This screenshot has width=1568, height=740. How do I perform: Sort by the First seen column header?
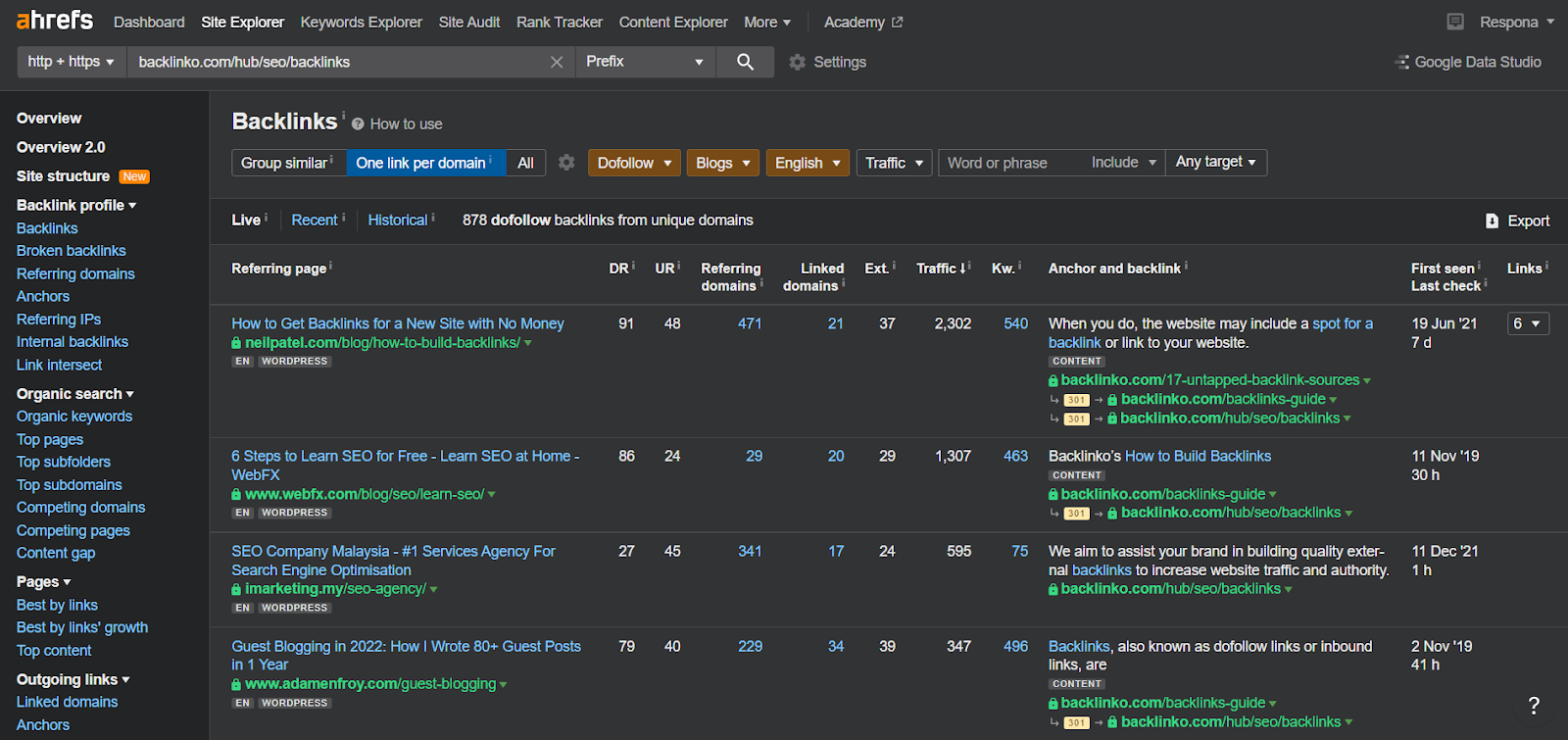click(x=1443, y=268)
